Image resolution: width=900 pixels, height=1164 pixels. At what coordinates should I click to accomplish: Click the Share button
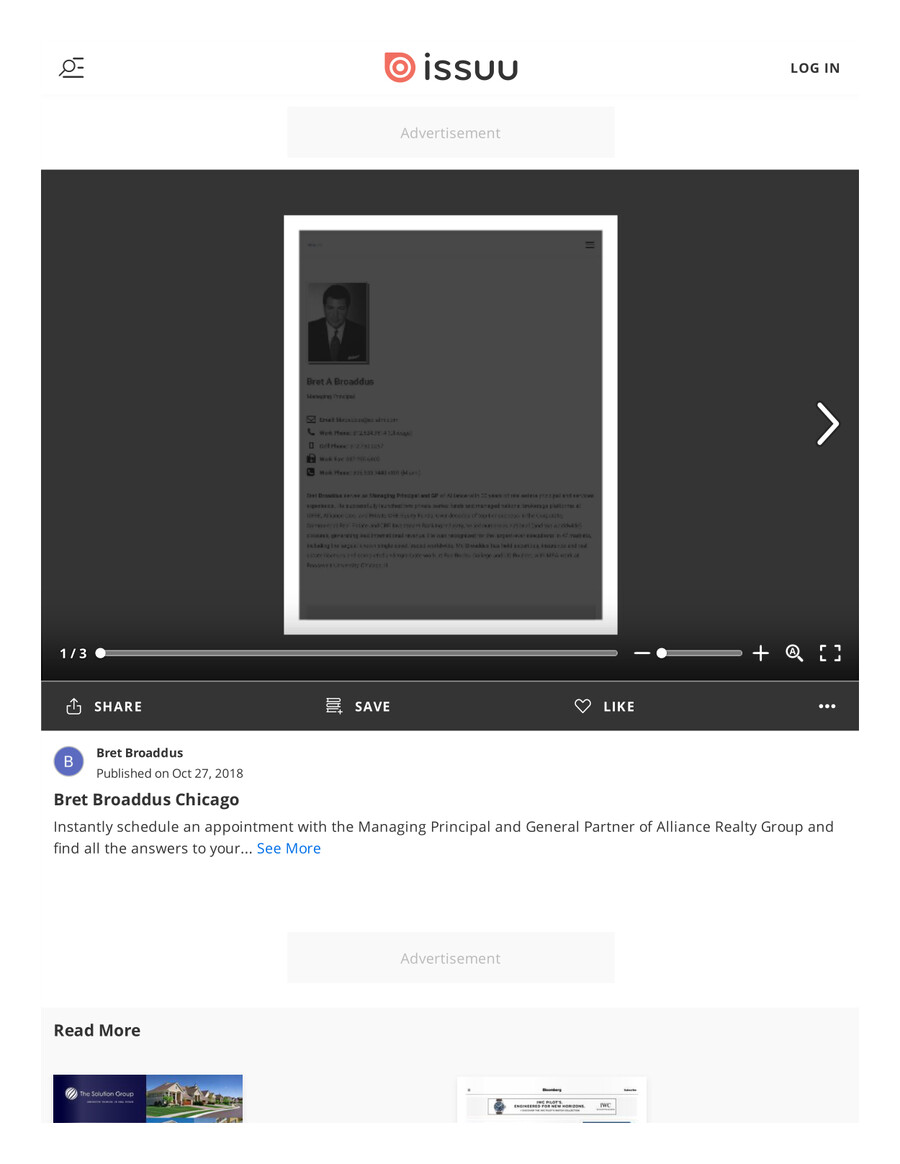tap(104, 706)
